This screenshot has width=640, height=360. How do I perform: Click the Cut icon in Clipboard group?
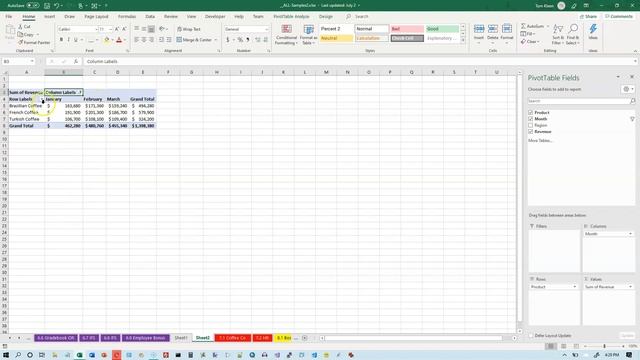click(x=20, y=27)
